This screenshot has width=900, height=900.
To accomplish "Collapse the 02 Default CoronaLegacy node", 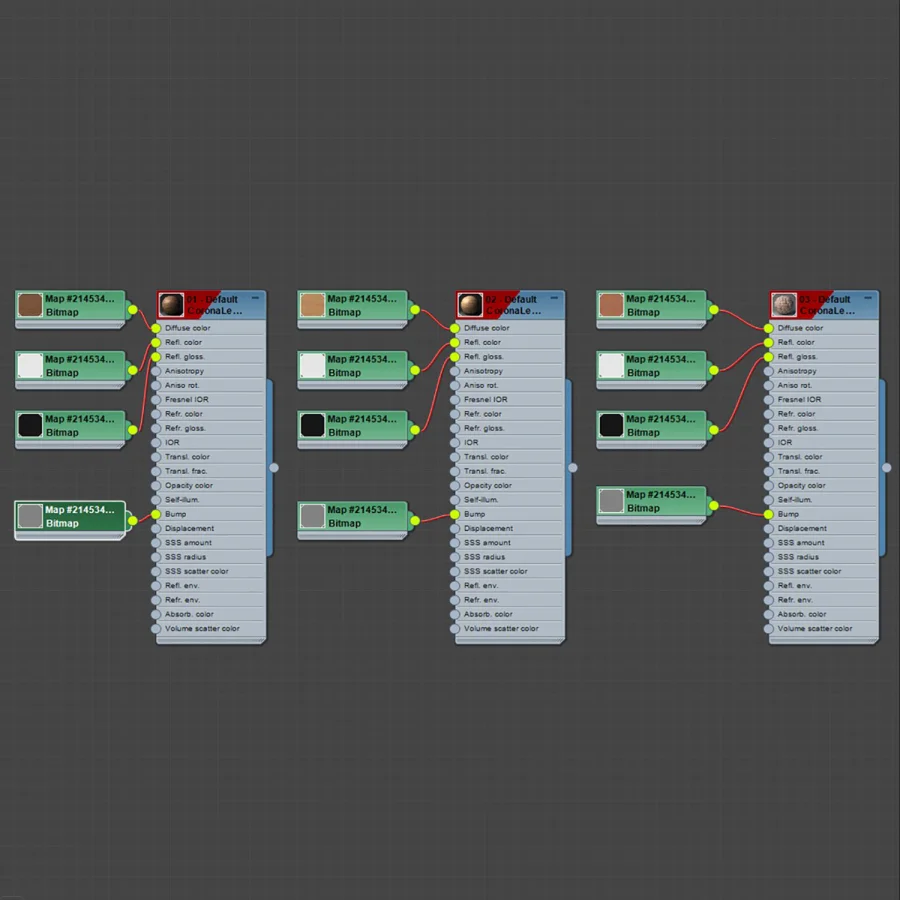I will pyautogui.click(x=554, y=298).
